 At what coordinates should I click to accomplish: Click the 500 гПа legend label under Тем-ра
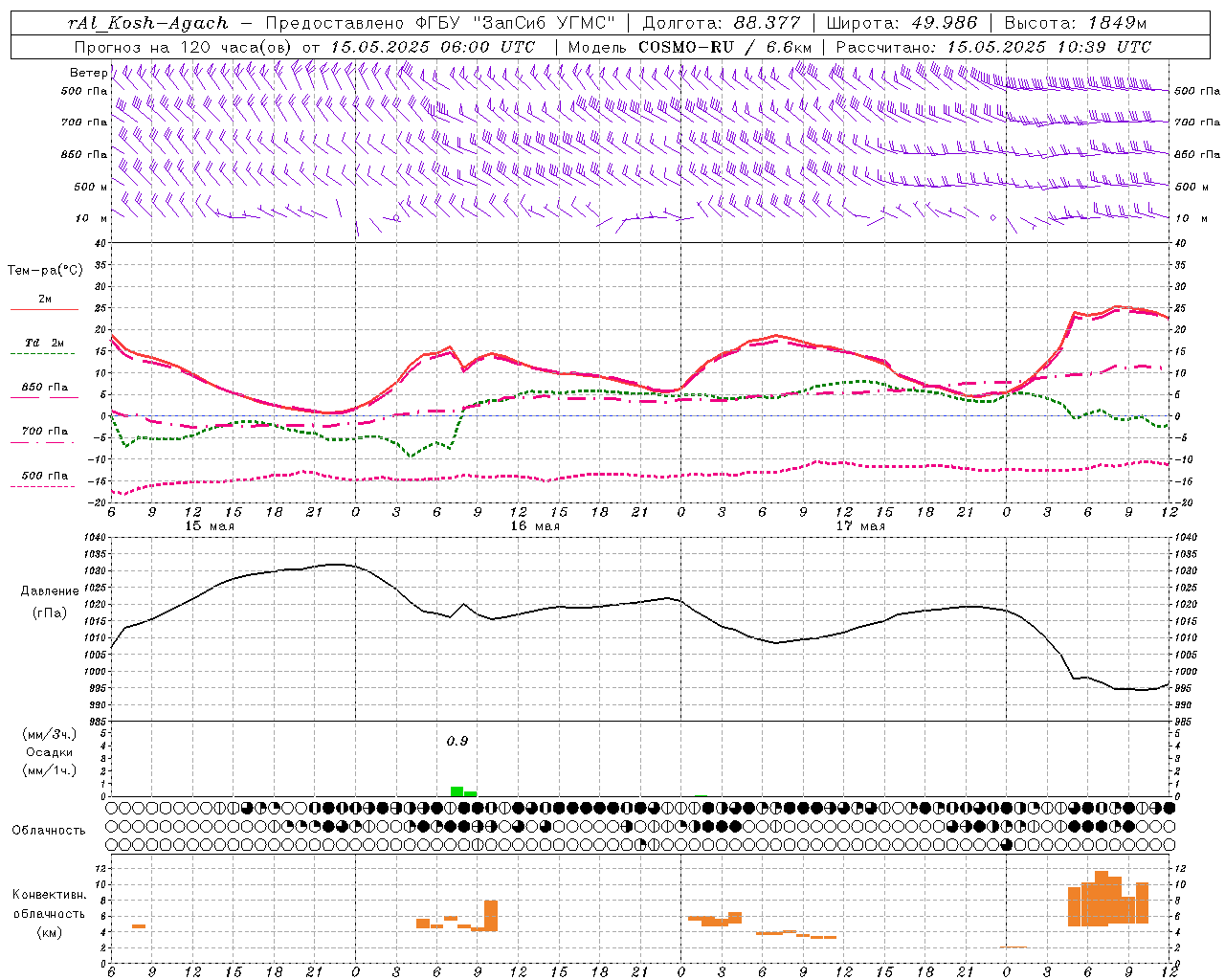[45, 476]
